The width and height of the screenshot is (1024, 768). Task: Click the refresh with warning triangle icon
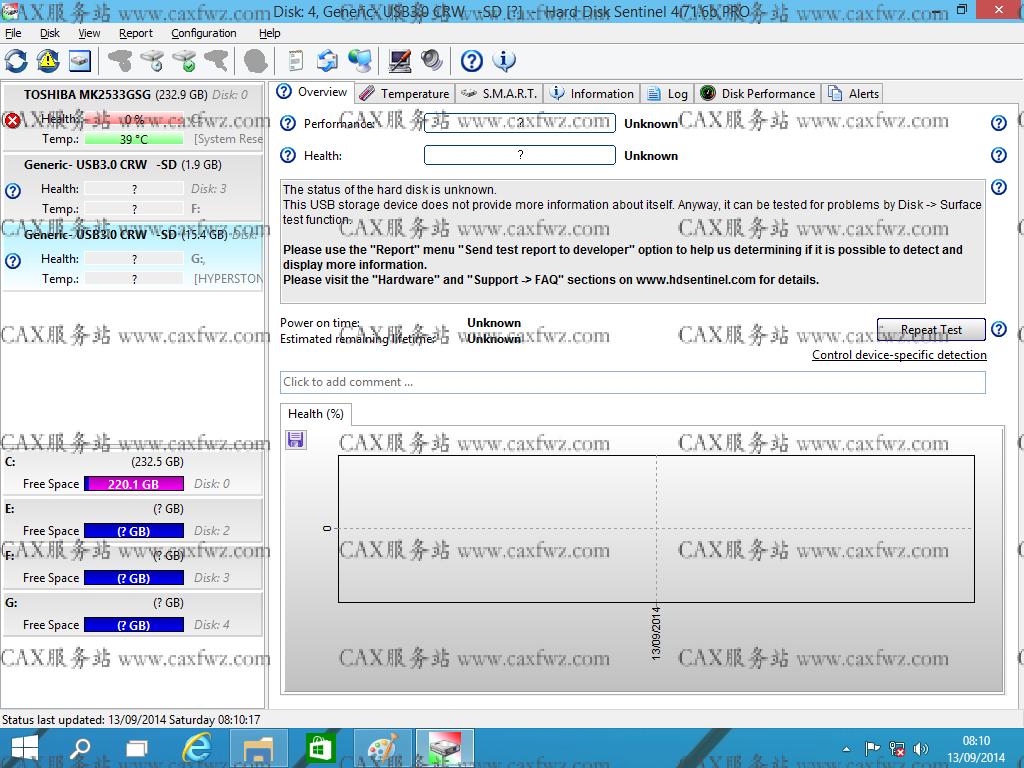coord(48,61)
